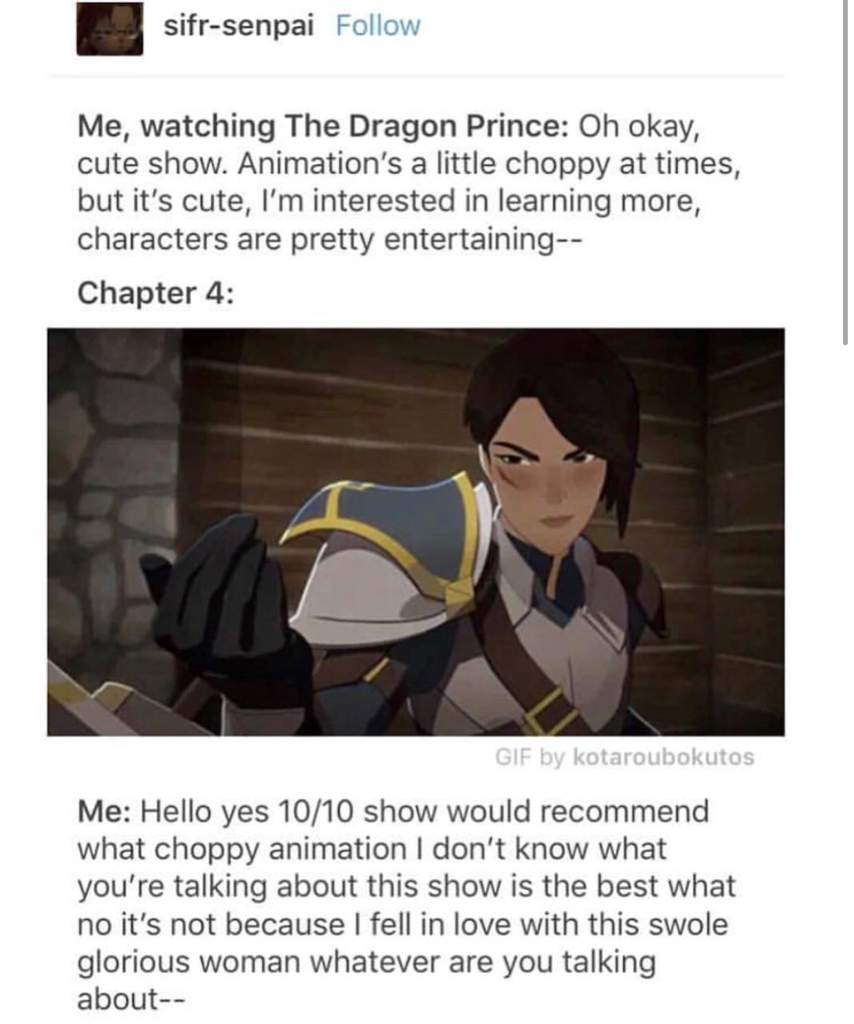Click the page scrollbar thumb on right
The width and height of the screenshot is (854, 1024).
pos(845,171)
